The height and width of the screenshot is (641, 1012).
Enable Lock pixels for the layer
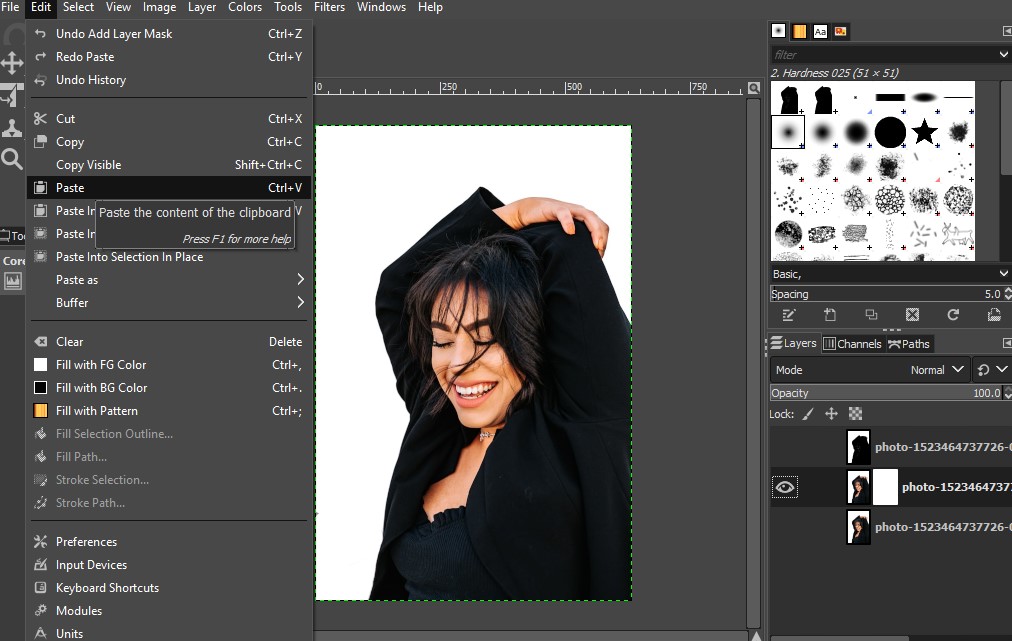click(807, 413)
